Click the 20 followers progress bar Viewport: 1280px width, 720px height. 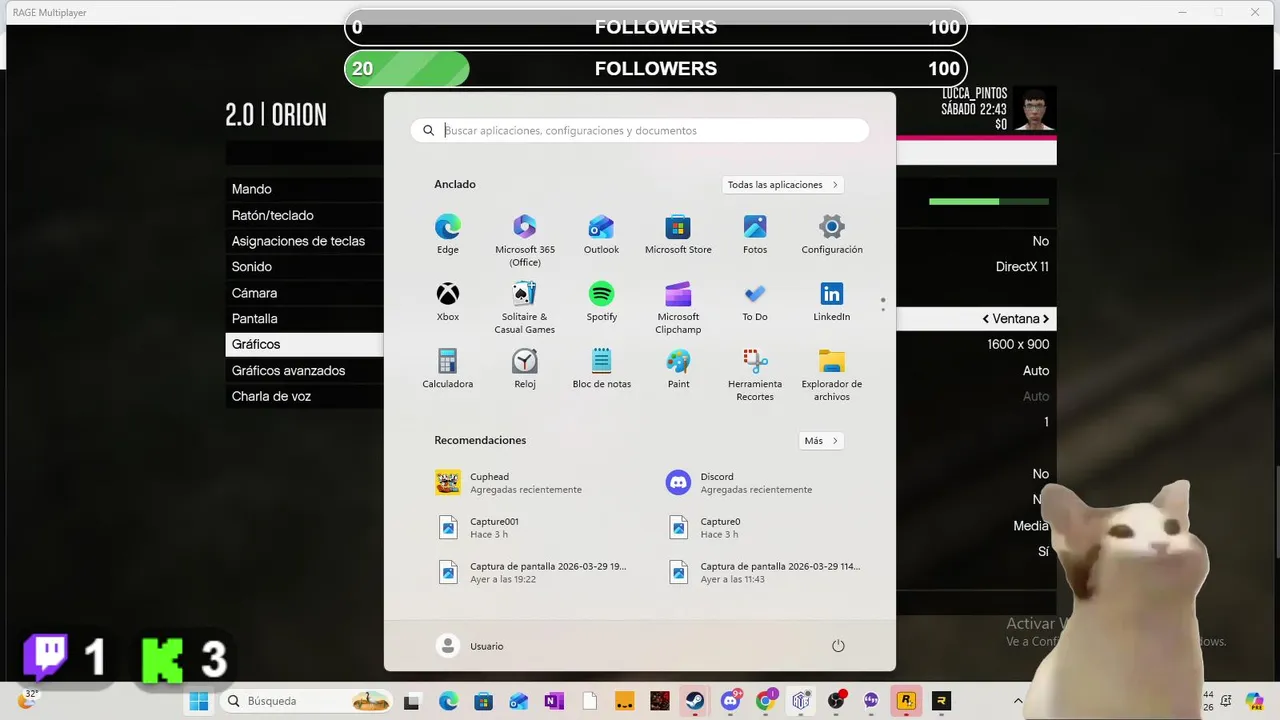click(656, 69)
